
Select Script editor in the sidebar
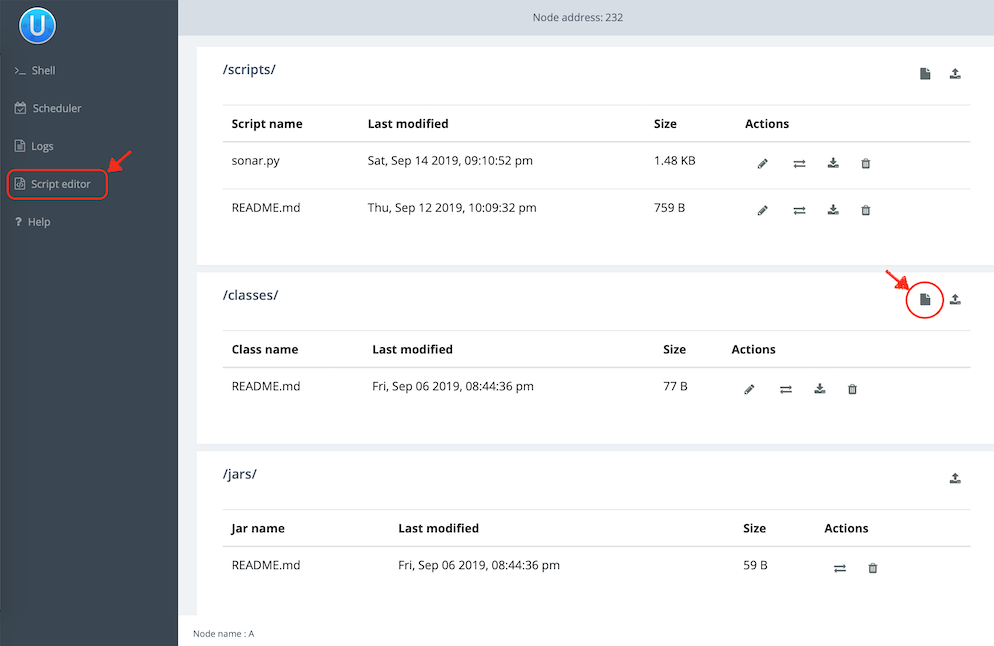click(x=53, y=184)
